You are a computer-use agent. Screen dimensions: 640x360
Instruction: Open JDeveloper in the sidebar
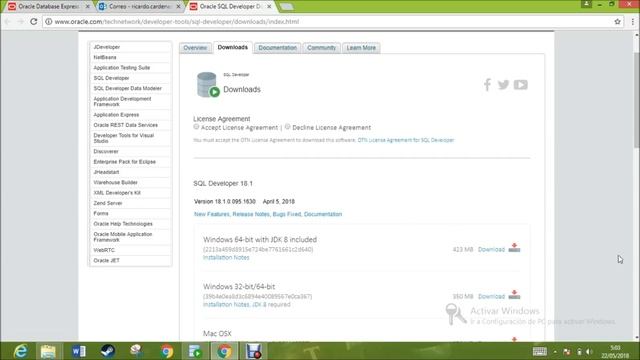point(107,47)
